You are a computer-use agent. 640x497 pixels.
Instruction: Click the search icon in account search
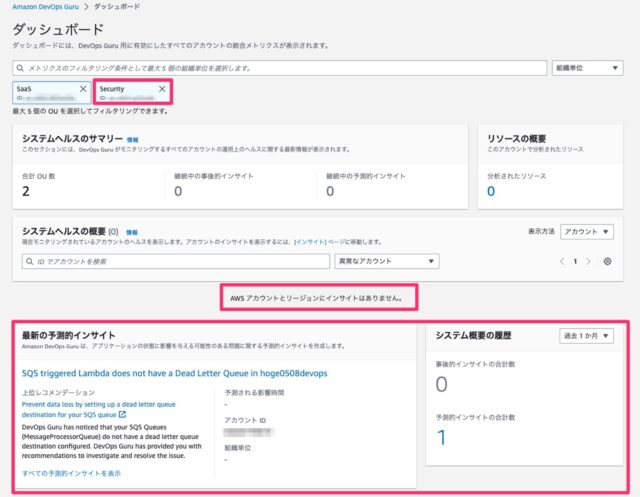click(x=29, y=261)
